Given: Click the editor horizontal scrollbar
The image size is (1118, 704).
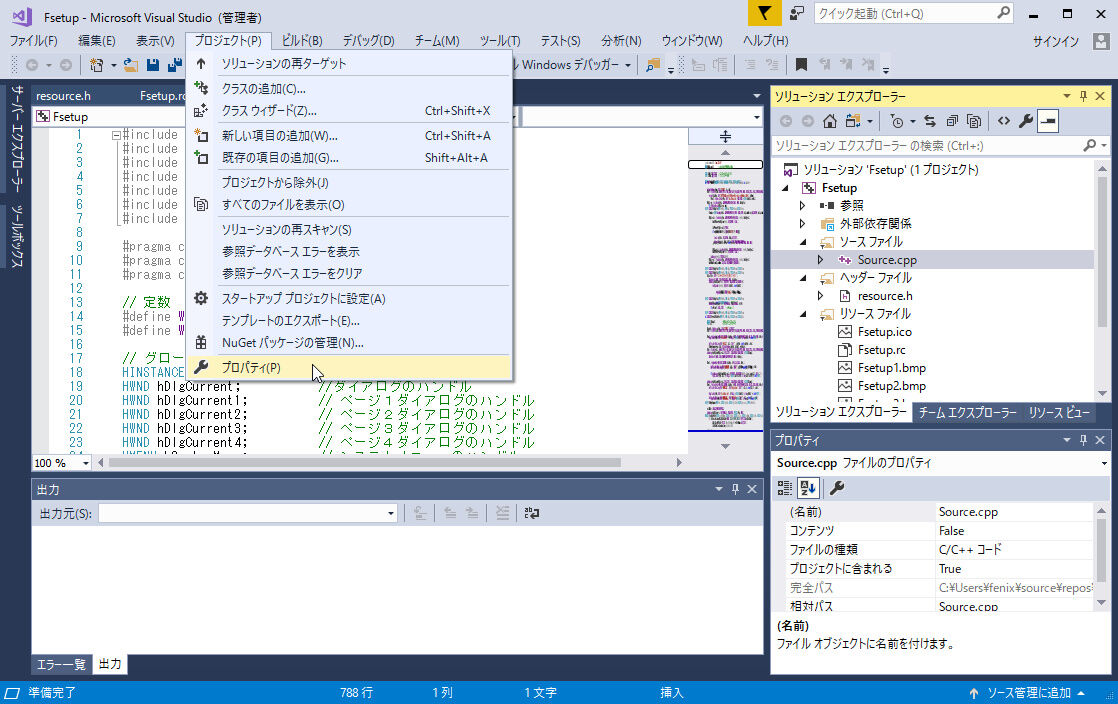Looking at the screenshot, I should pos(389,462).
